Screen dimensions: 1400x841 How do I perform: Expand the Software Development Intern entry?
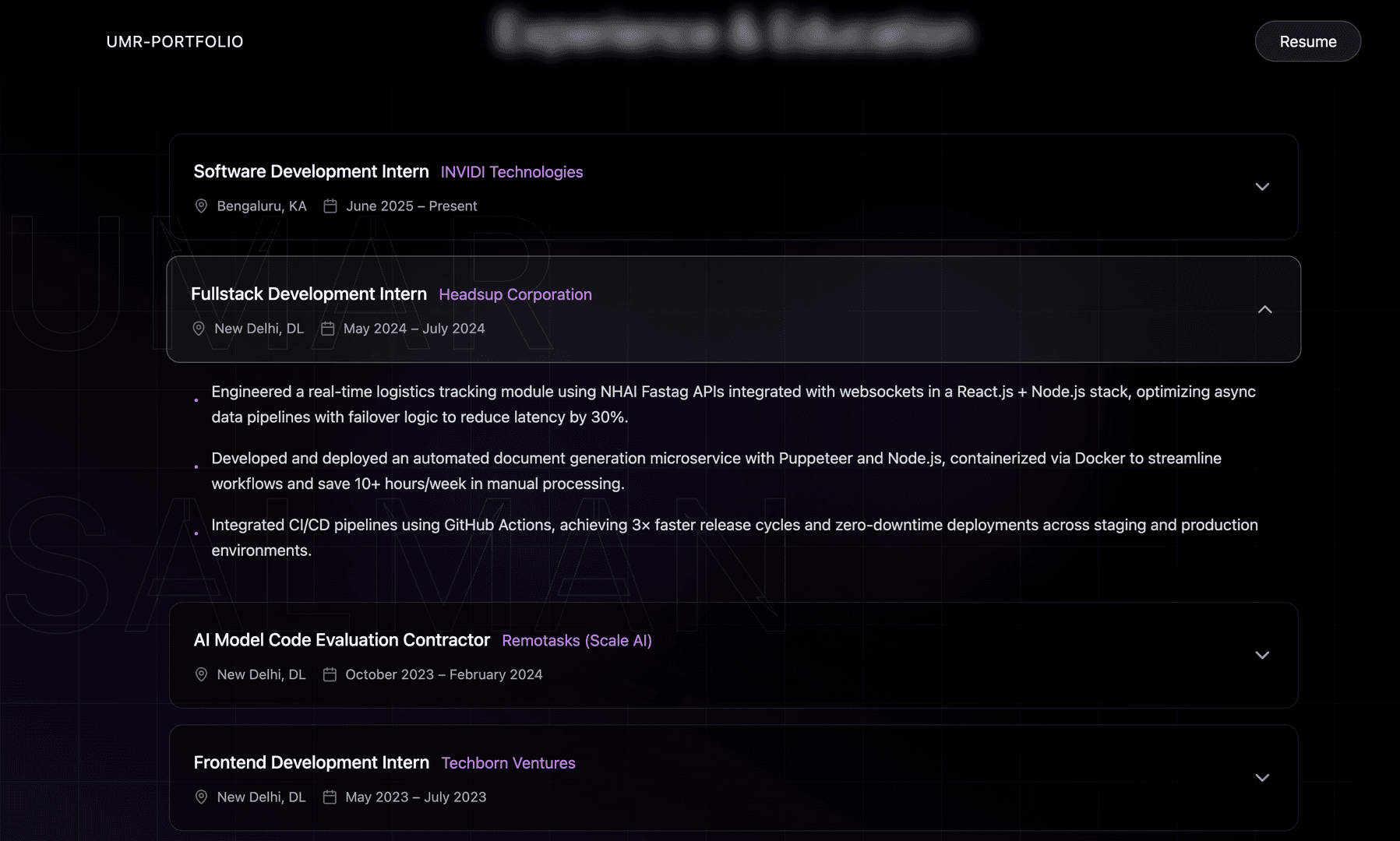(1262, 187)
